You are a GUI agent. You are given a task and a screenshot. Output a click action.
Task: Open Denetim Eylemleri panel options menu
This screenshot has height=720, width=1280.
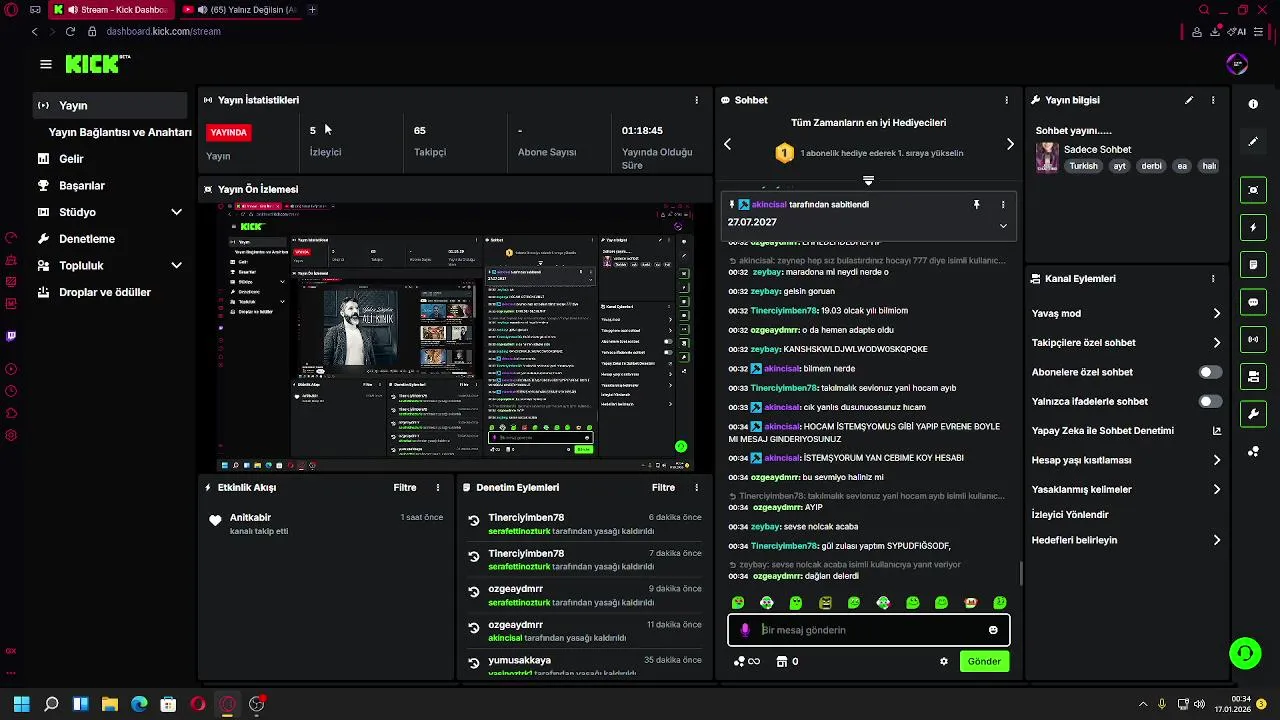pos(696,488)
